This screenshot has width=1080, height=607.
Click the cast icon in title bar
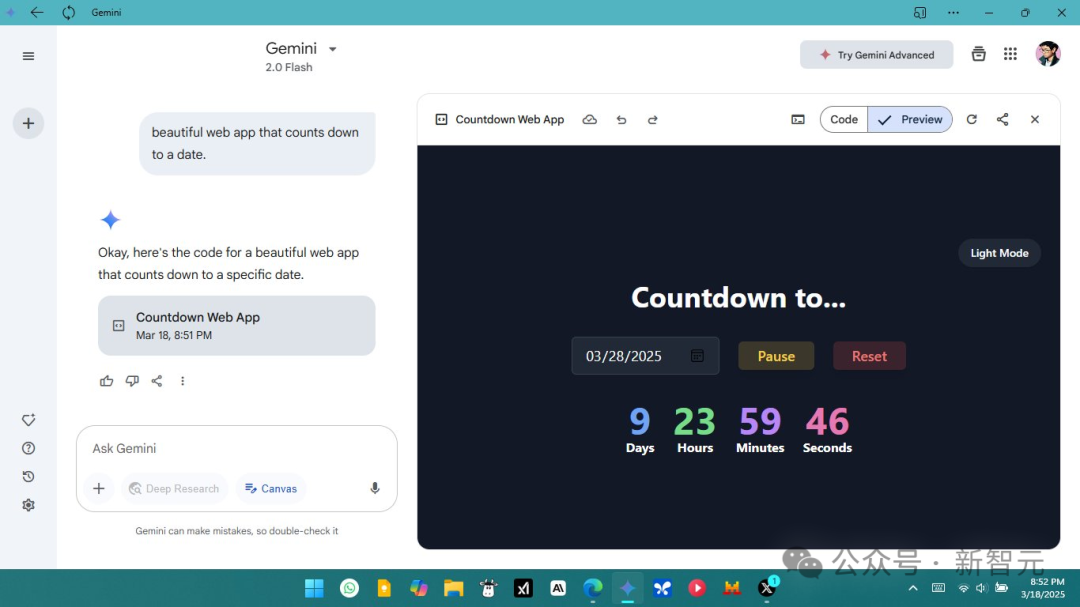click(x=920, y=12)
